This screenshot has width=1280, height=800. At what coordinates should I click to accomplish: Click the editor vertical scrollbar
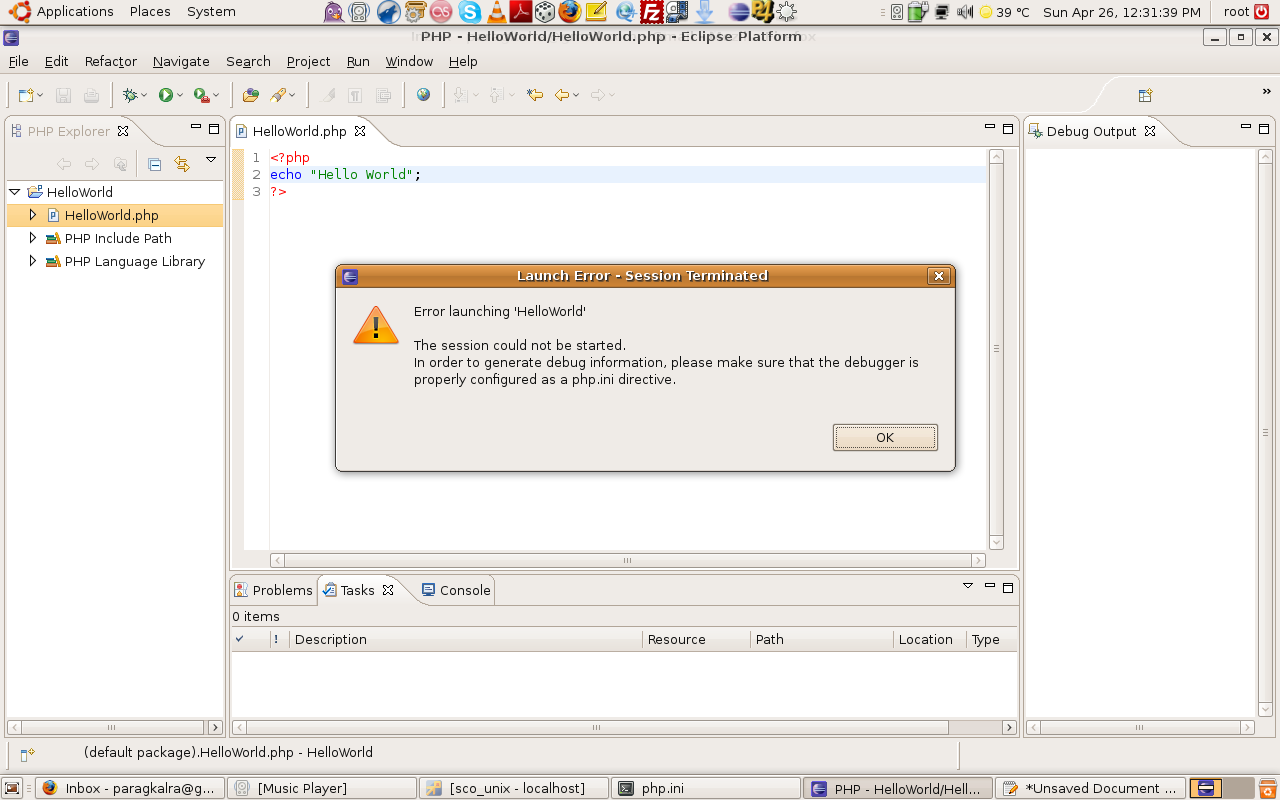(x=996, y=349)
